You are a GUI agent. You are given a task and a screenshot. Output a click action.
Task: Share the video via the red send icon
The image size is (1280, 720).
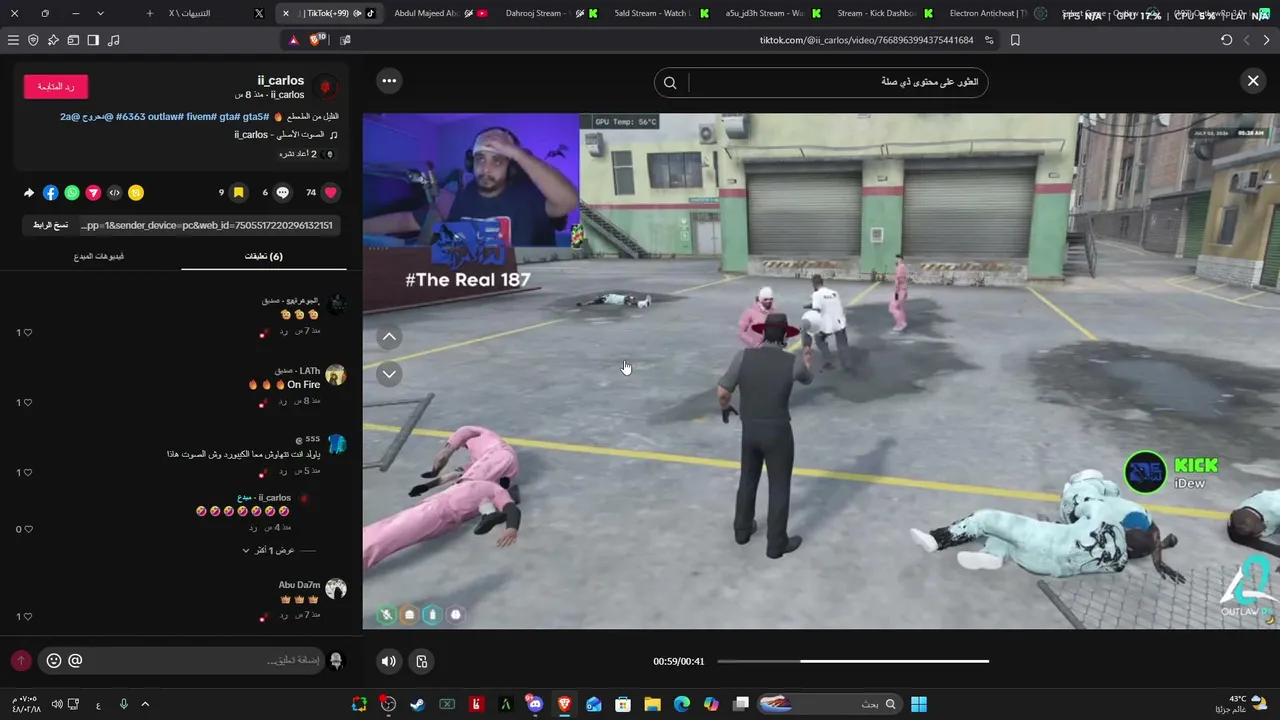pos(93,193)
